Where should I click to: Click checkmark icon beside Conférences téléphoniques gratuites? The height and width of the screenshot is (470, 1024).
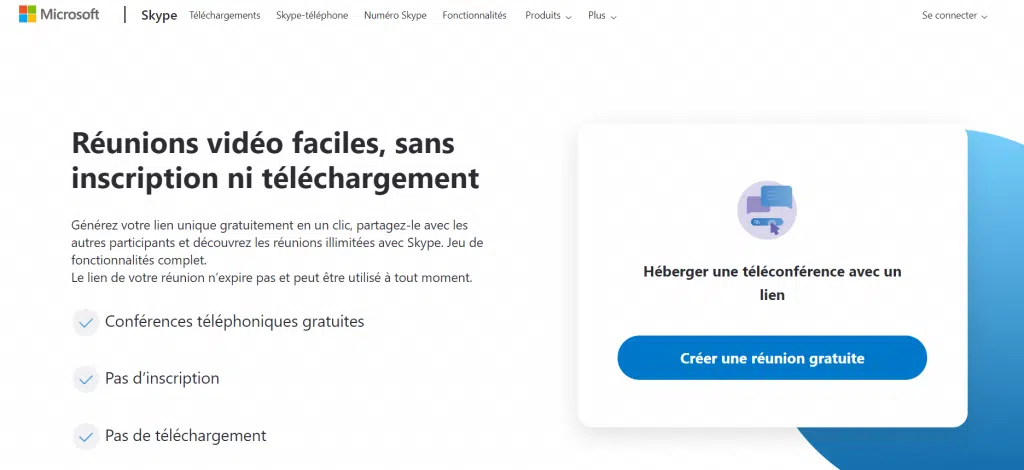(x=86, y=323)
